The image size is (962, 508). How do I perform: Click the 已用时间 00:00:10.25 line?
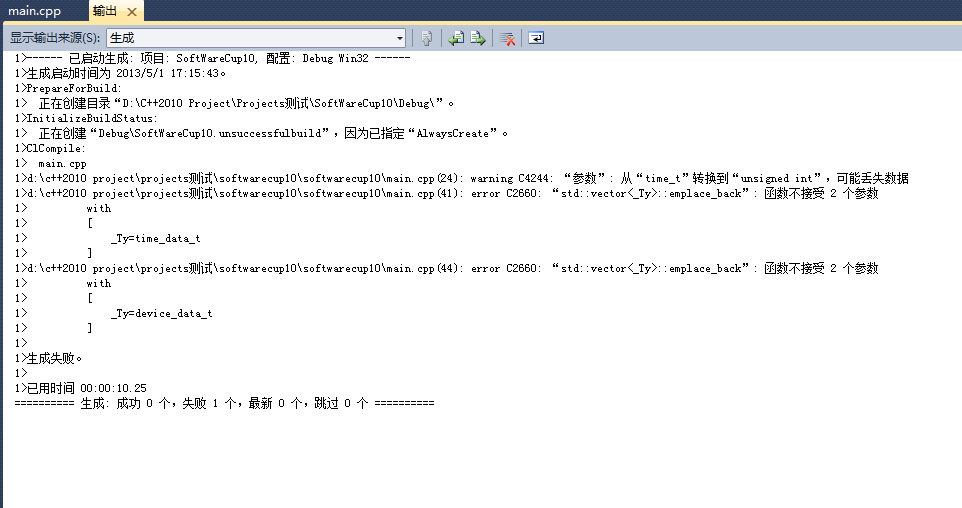[x=81, y=388]
